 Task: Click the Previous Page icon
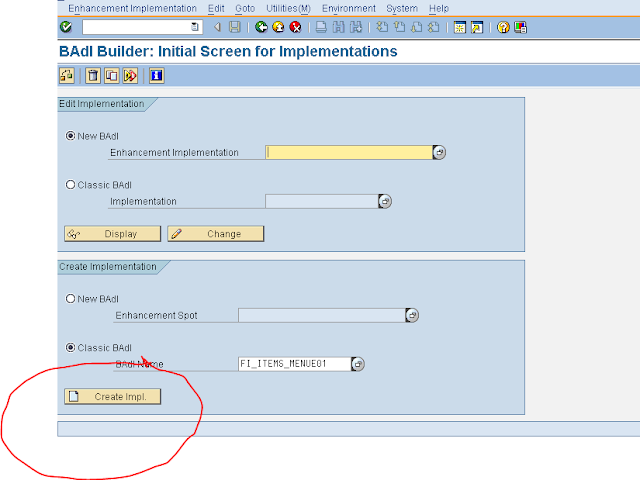click(x=400, y=27)
